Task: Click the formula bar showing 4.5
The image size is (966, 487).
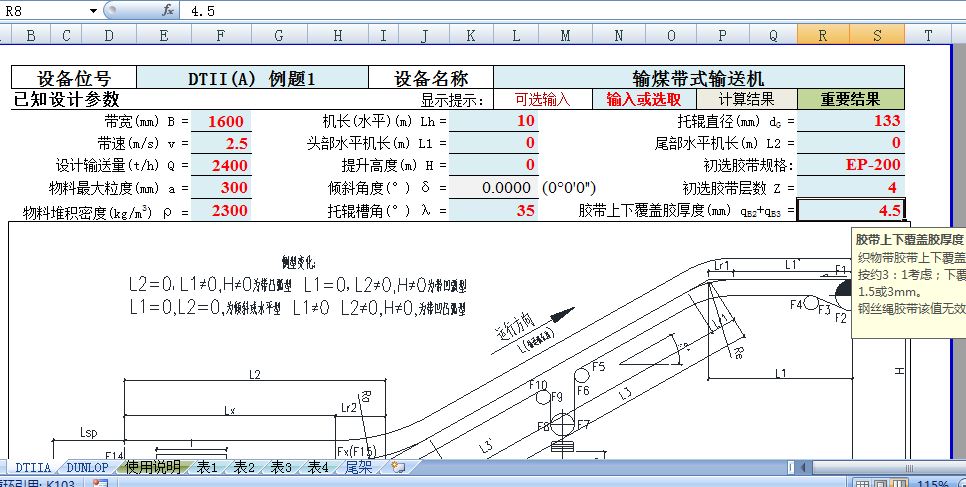Action: [x=573, y=10]
